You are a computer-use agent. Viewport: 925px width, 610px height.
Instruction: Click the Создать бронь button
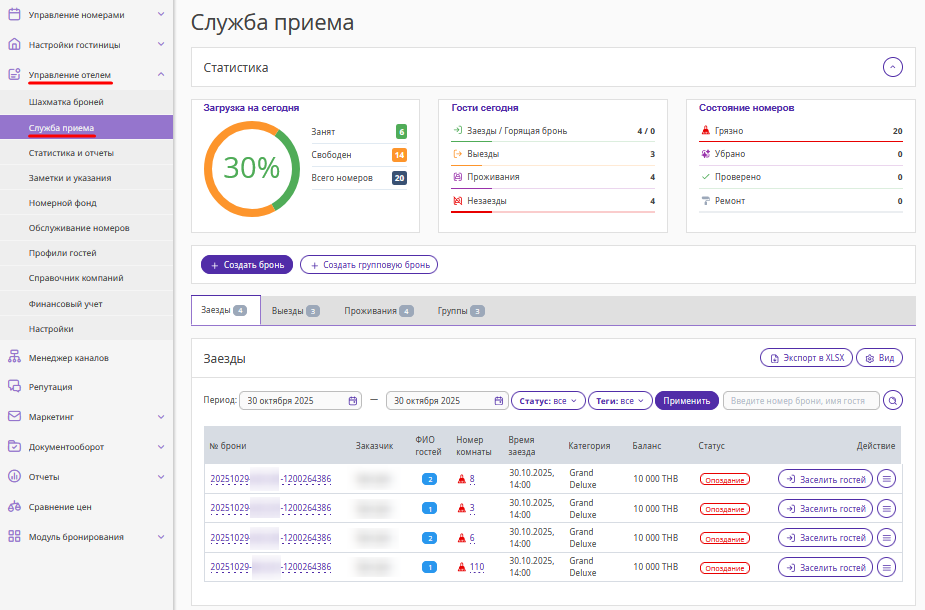click(247, 265)
